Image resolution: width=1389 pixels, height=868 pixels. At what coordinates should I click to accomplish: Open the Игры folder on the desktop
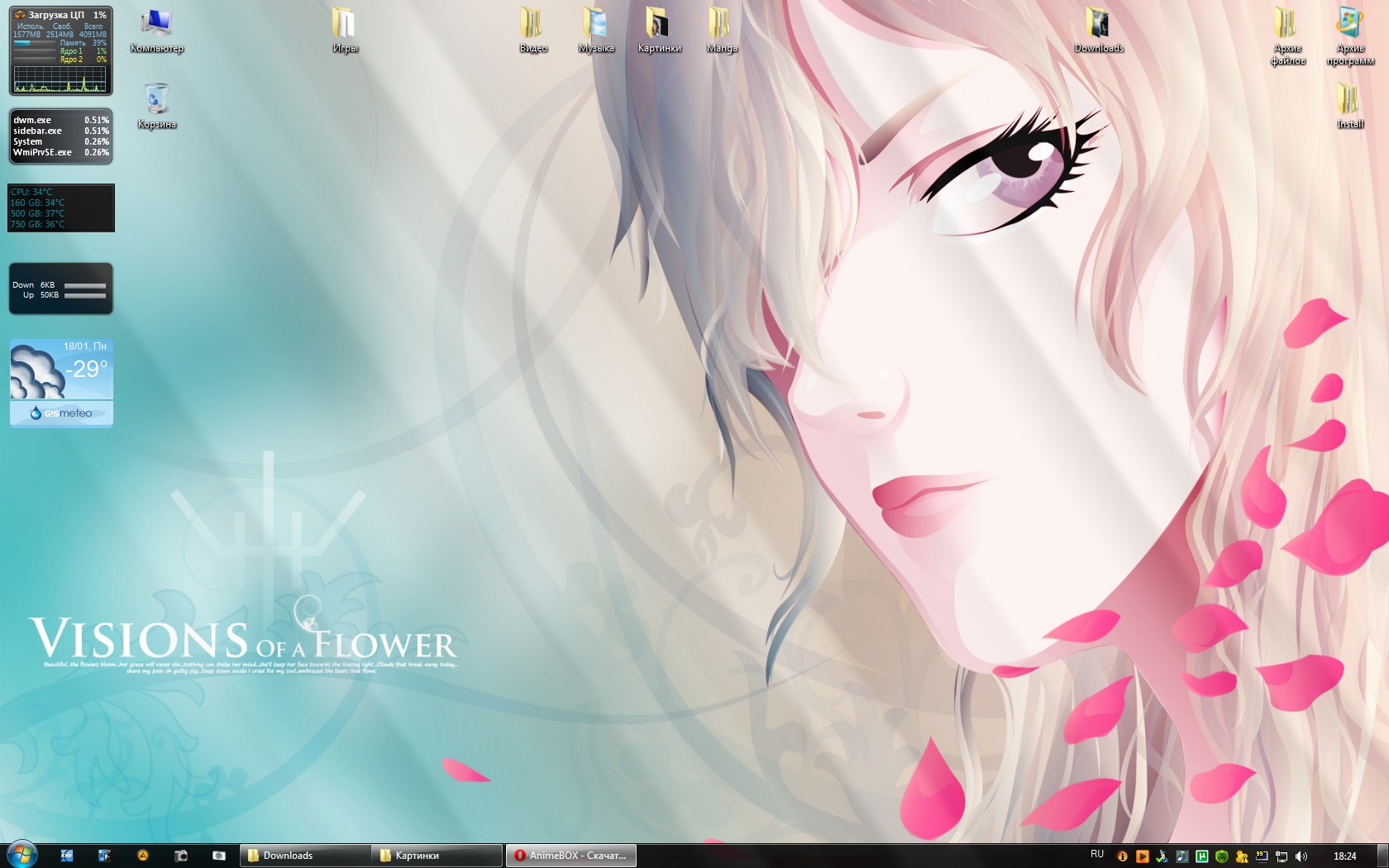[345, 31]
